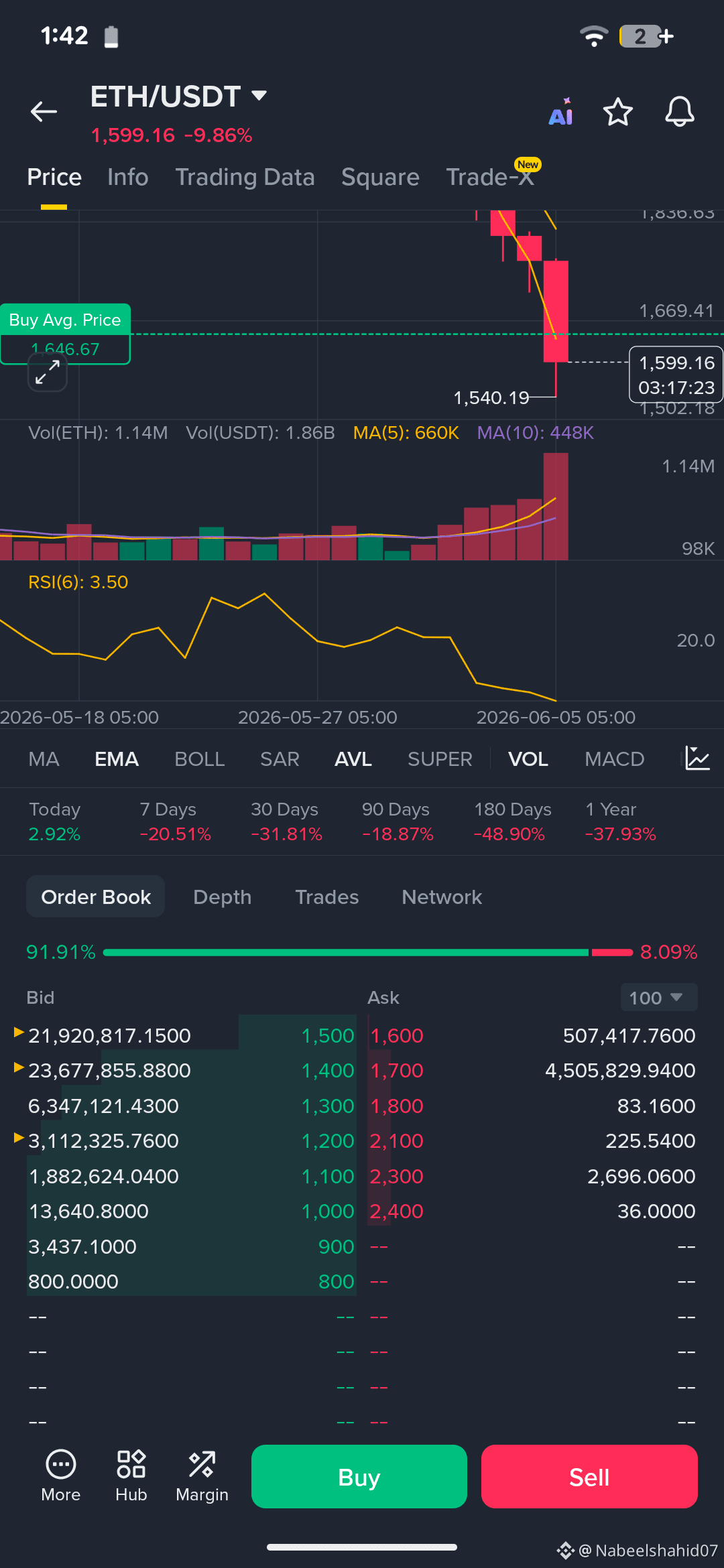The image size is (724, 1568).
Task: Tap the Wi-Fi status icon
Action: pyautogui.click(x=594, y=36)
